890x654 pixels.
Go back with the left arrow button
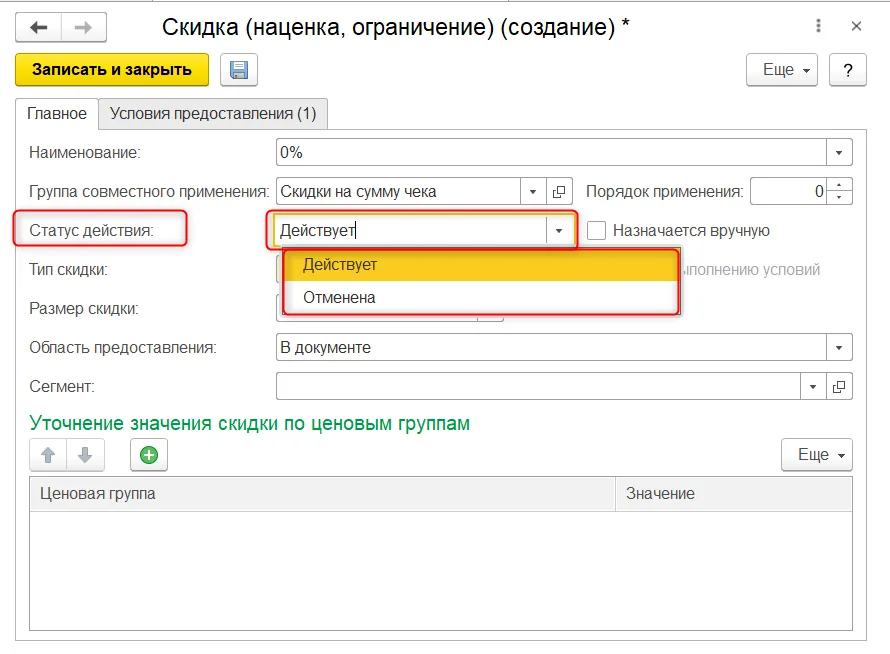[39, 27]
